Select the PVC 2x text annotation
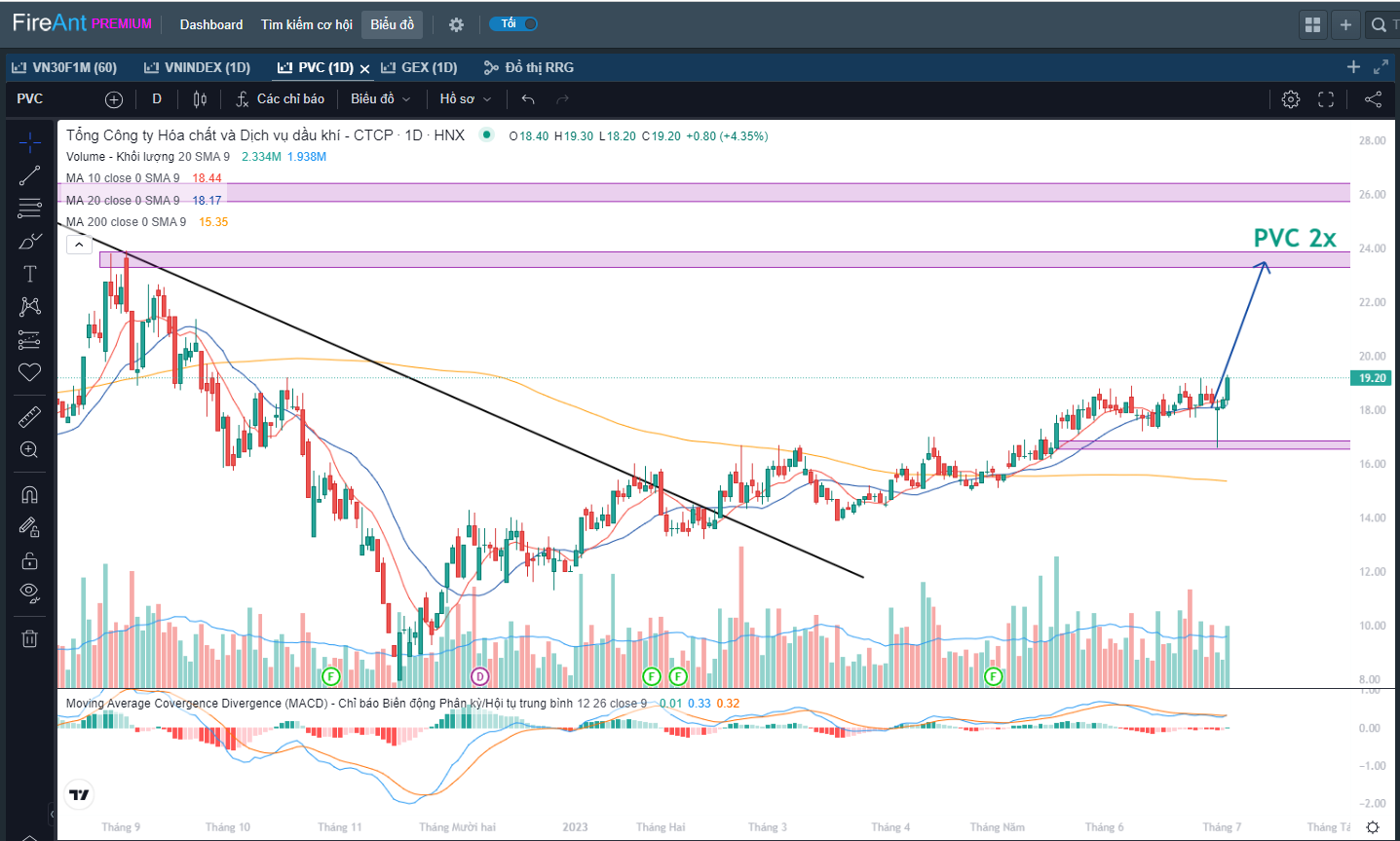1400x841 pixels. [x=1295, y=238]
